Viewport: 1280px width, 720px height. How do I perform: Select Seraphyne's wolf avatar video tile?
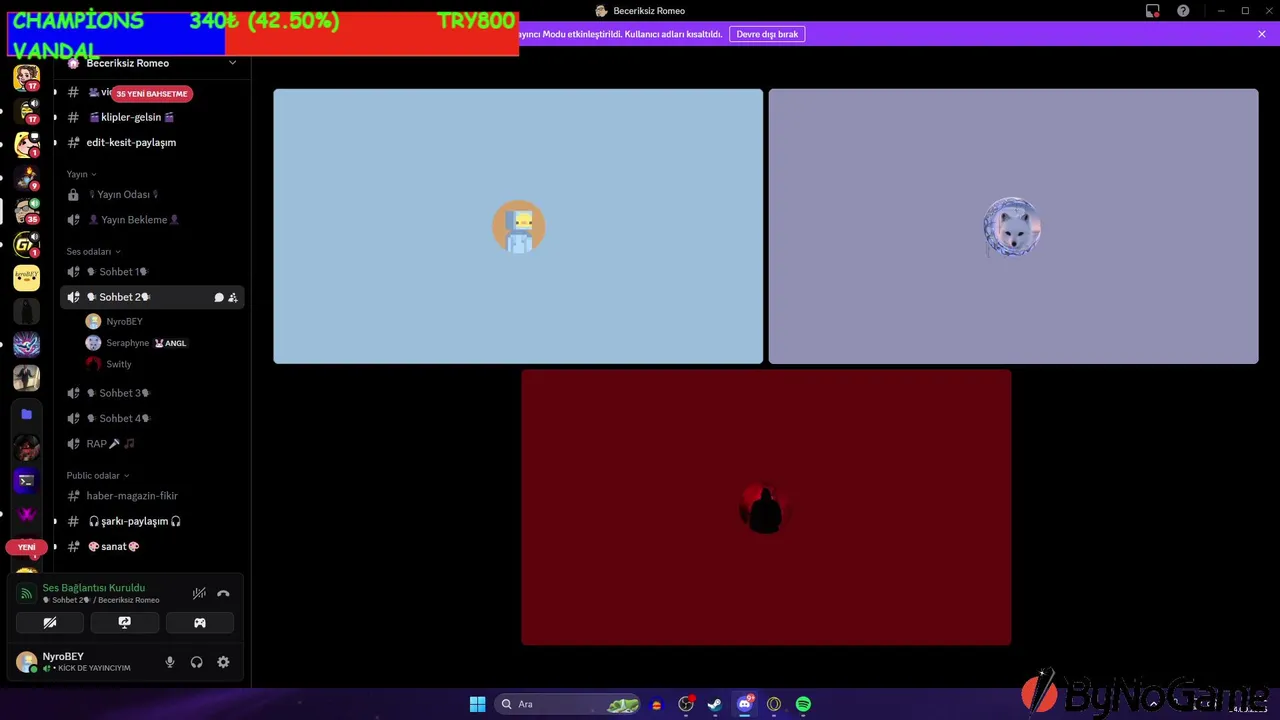(x=1013, y=226)
